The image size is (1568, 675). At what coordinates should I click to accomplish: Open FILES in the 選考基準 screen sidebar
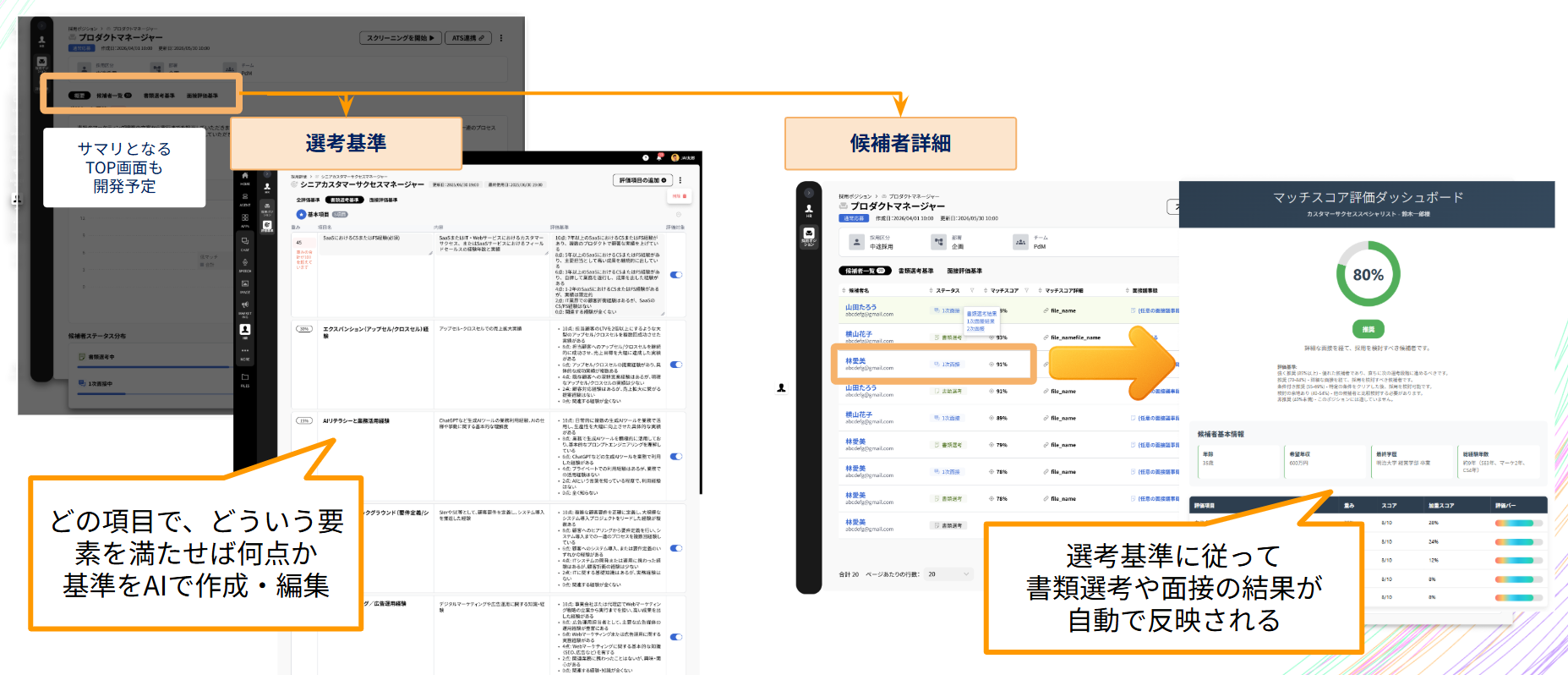click(245, 381)
